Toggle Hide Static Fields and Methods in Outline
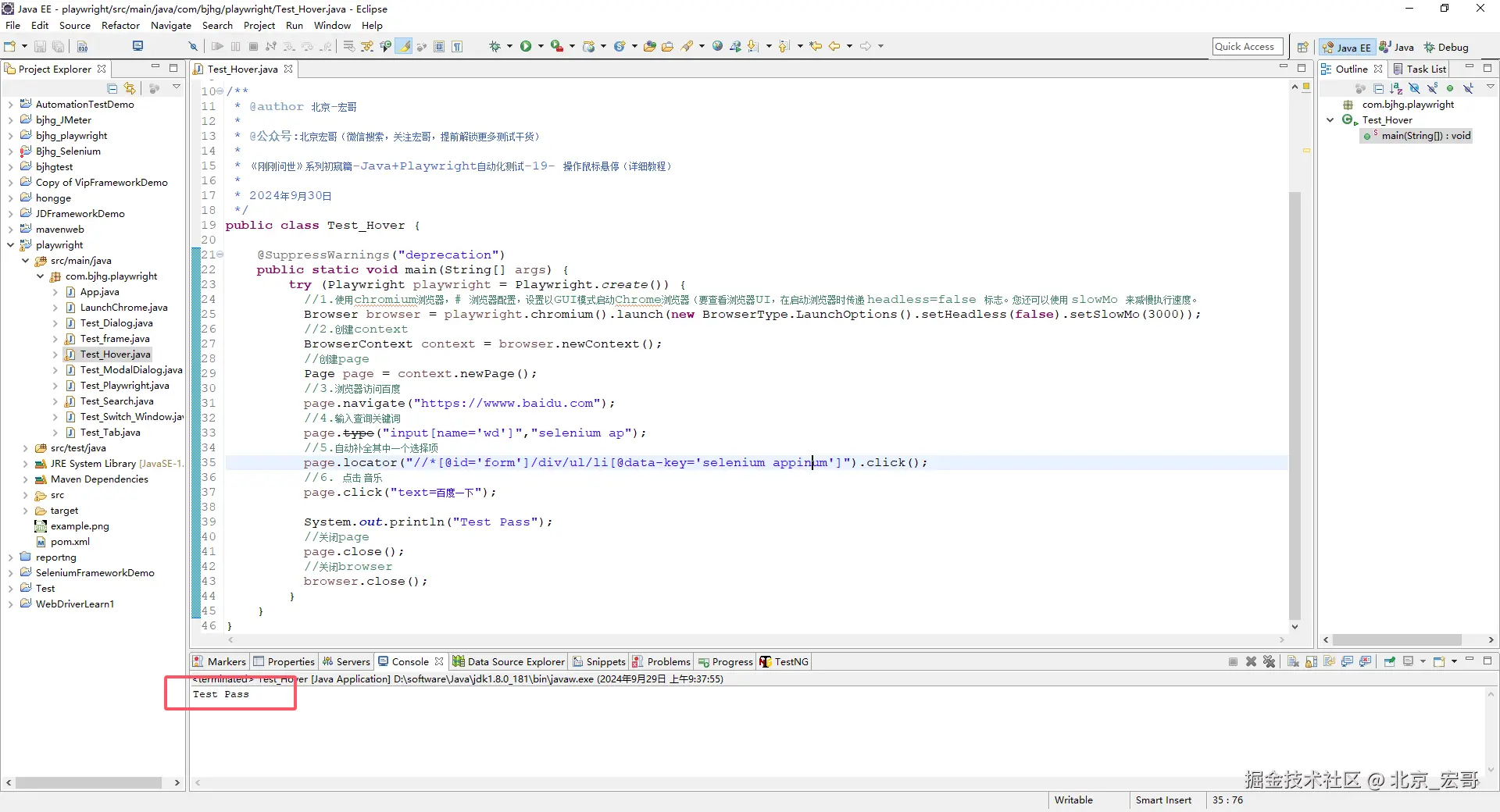 pyautogui.click(x=1432, y=88)
